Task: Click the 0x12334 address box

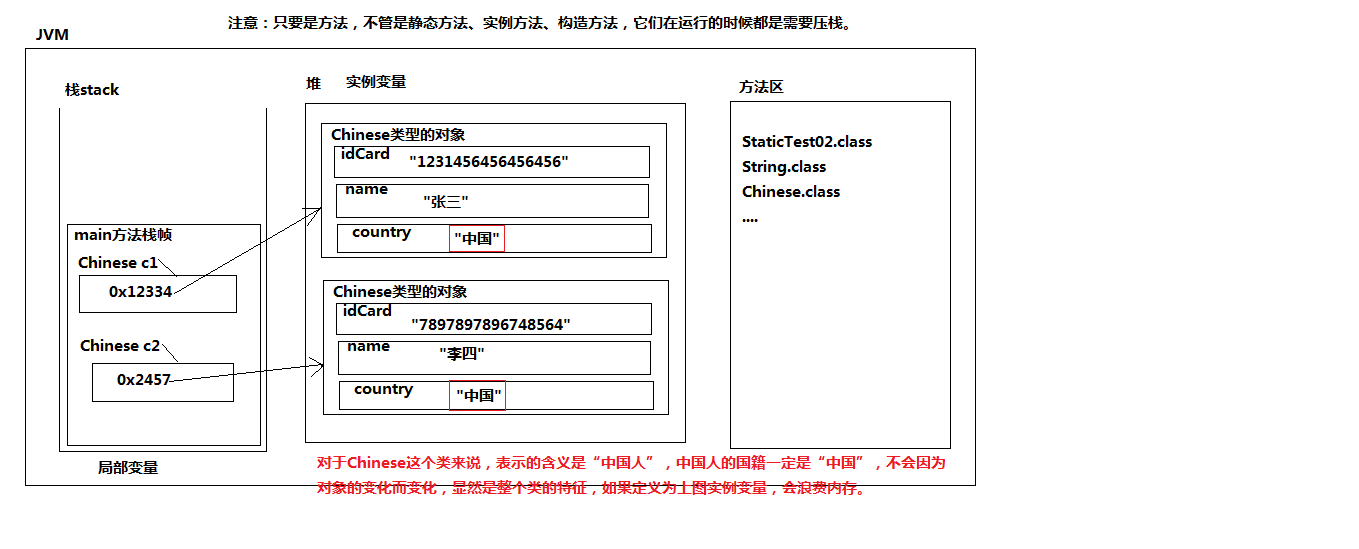Action: (x=157, y=293)
